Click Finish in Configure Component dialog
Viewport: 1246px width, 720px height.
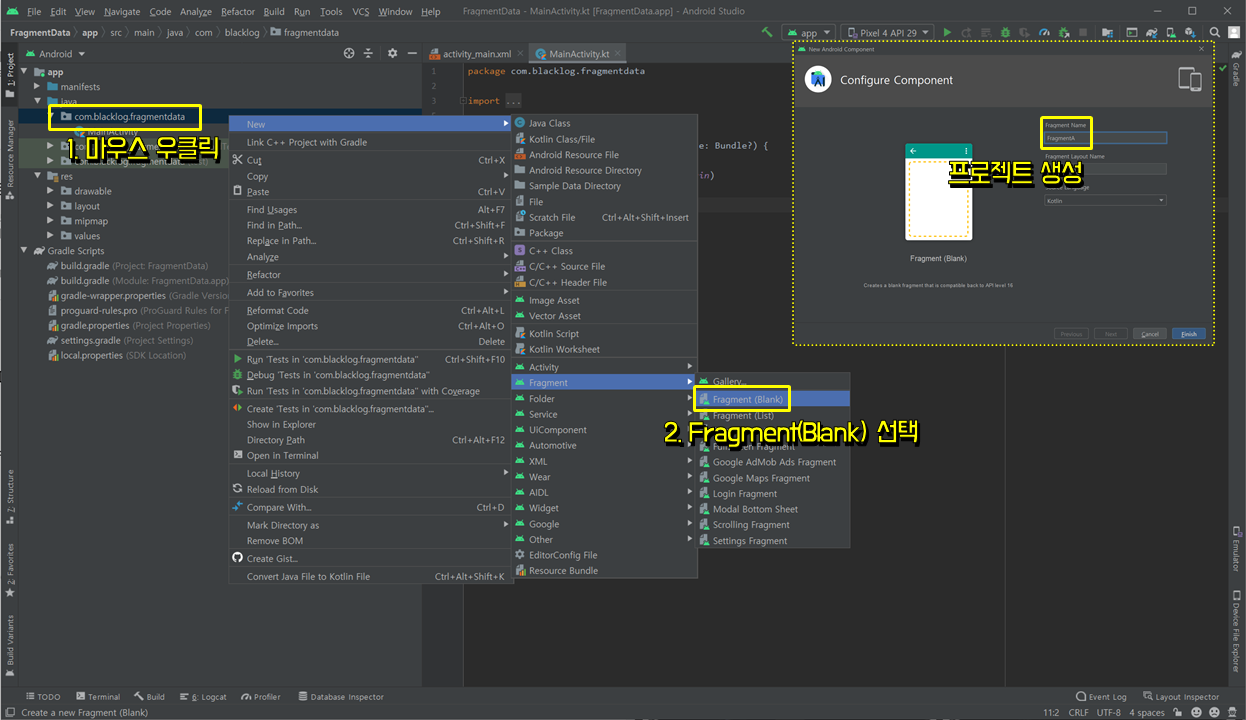(x=1188, y=334)
